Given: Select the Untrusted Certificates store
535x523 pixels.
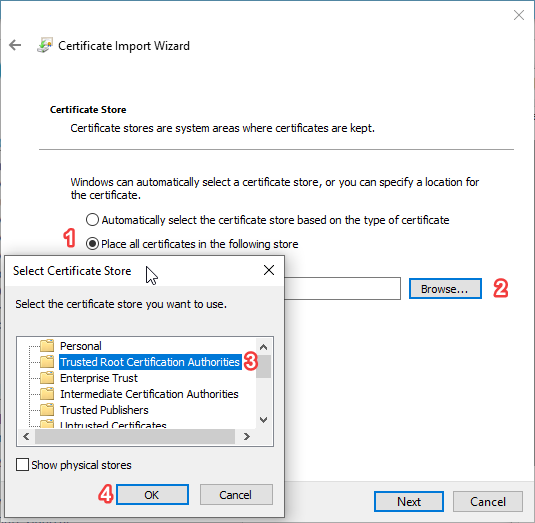Looking at the screenshot, I should pos(113,425).
